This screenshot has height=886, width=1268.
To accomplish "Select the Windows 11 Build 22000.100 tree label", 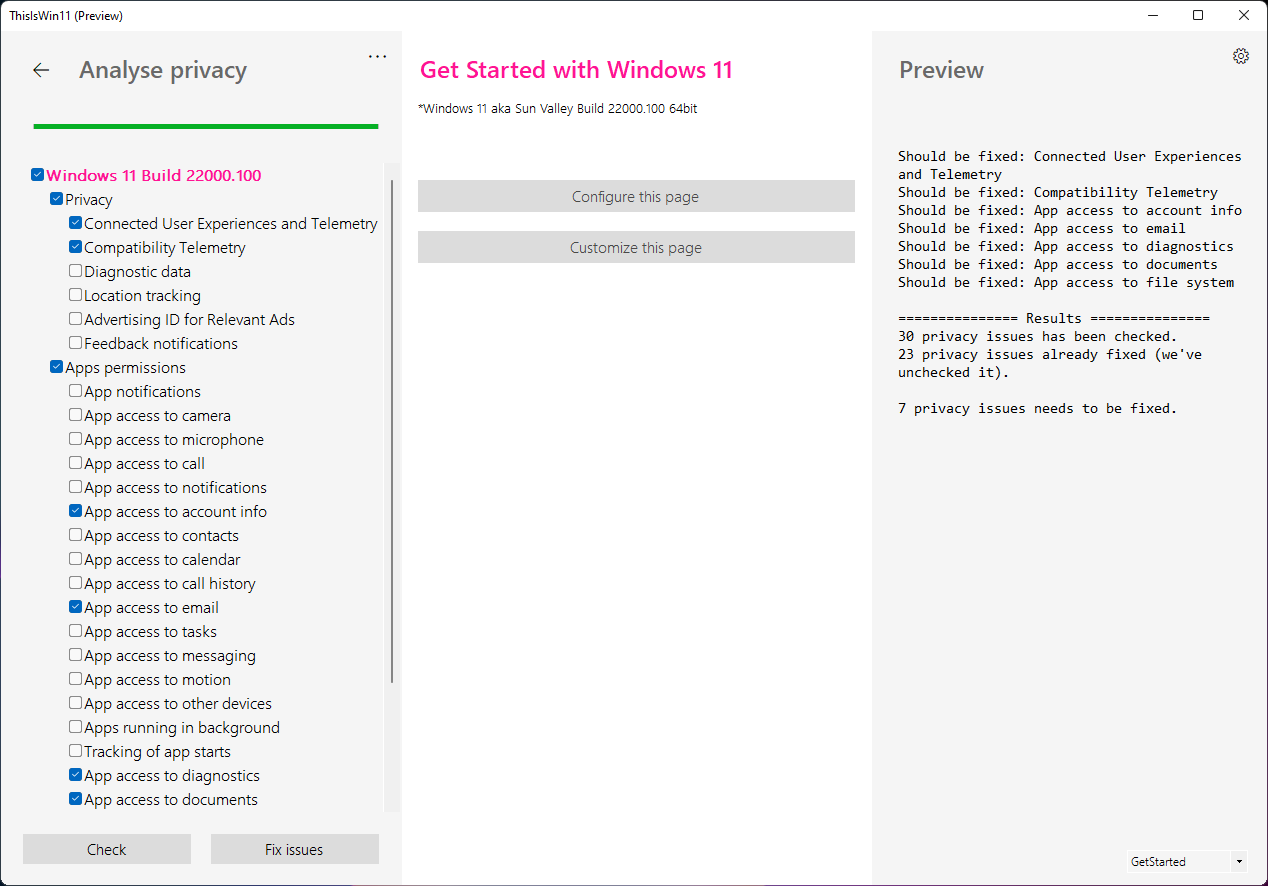I will 154,175.
